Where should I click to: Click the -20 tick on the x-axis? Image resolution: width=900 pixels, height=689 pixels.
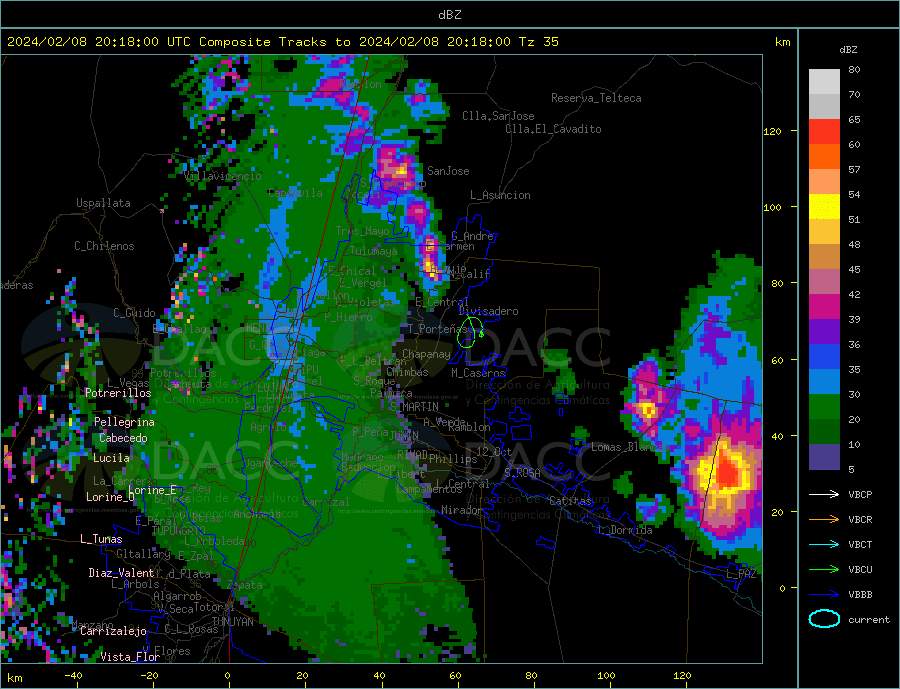point(149,675)
